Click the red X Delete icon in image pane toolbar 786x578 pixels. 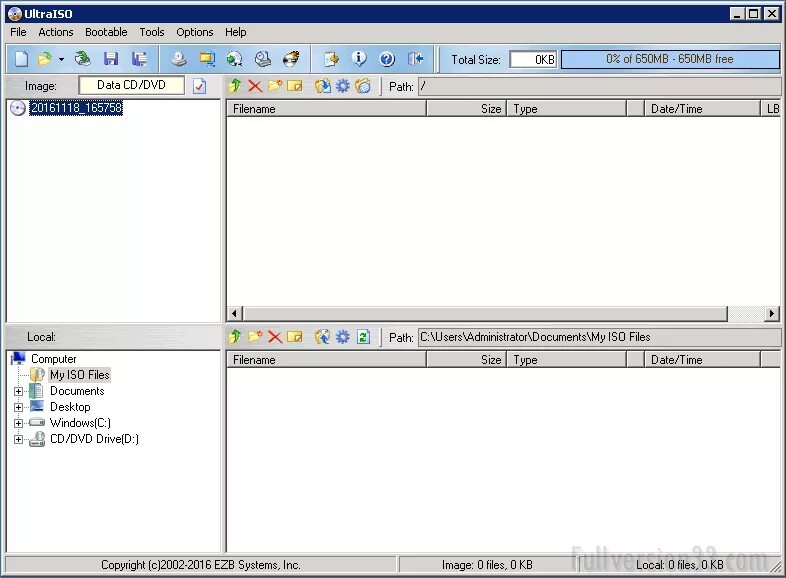pyautogui.click(x=255, y=86)
